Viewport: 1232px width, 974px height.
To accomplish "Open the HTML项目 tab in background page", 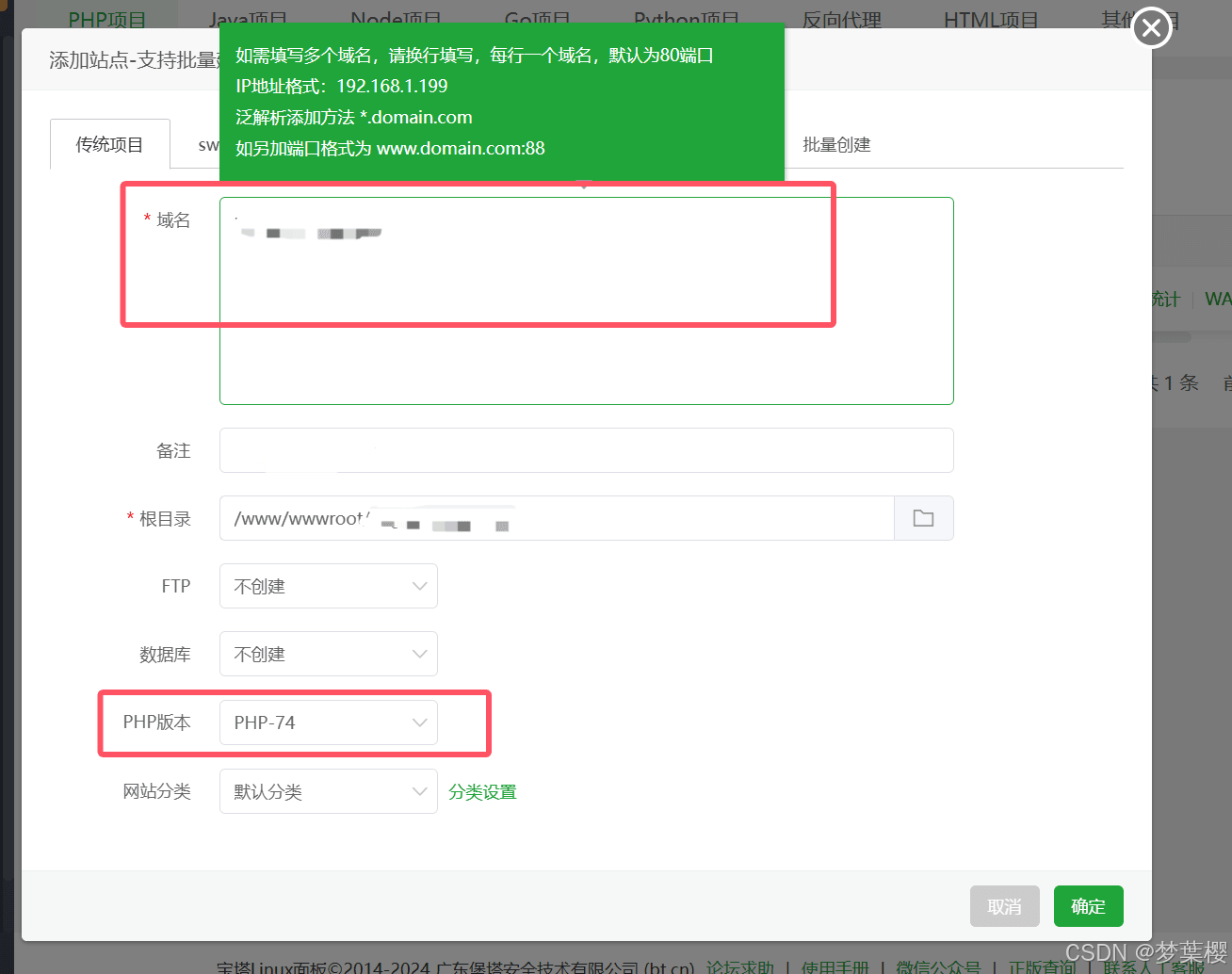I will click(x=991, y=19).
